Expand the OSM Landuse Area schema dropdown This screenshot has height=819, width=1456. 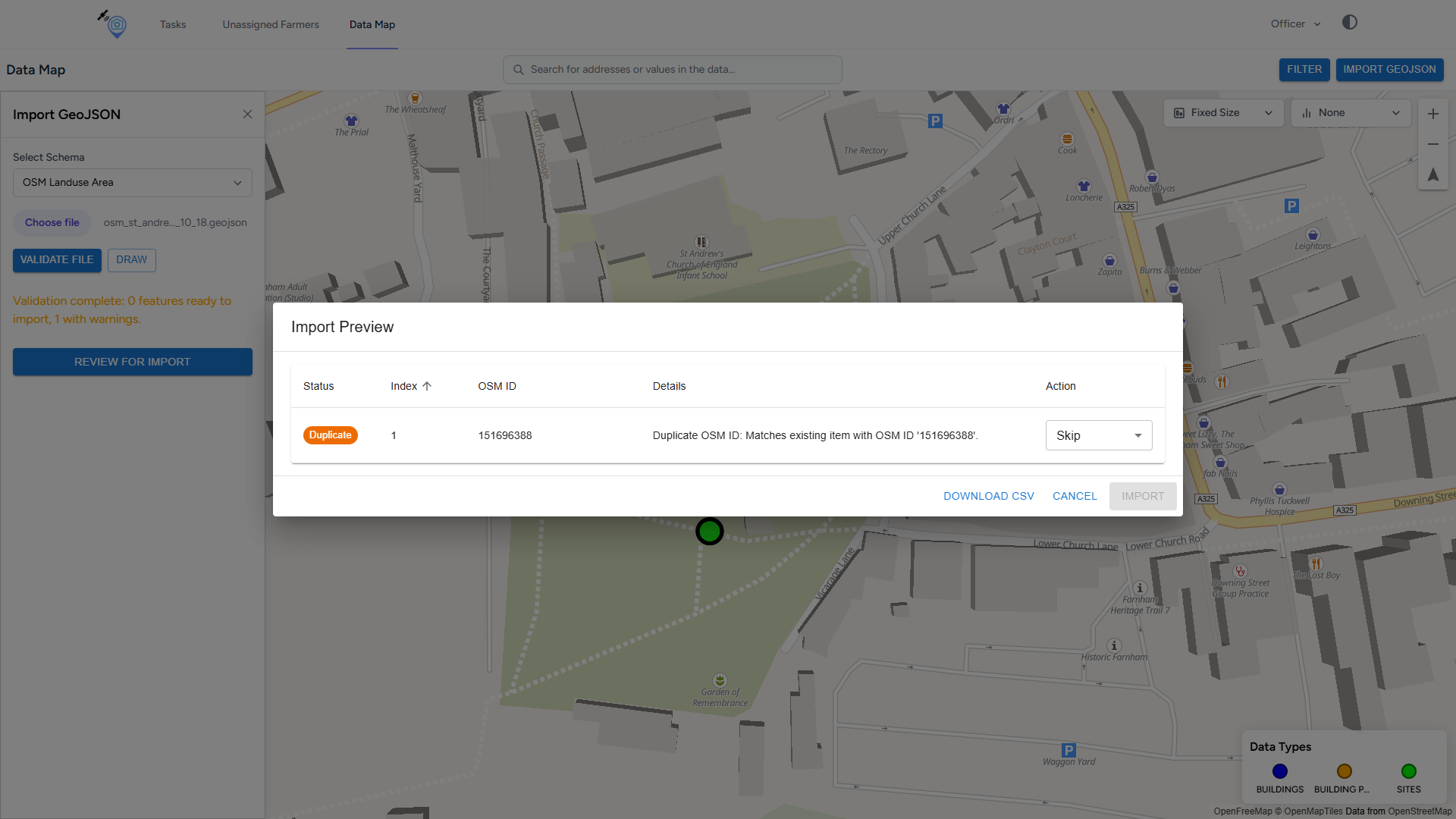pos(132,183)
